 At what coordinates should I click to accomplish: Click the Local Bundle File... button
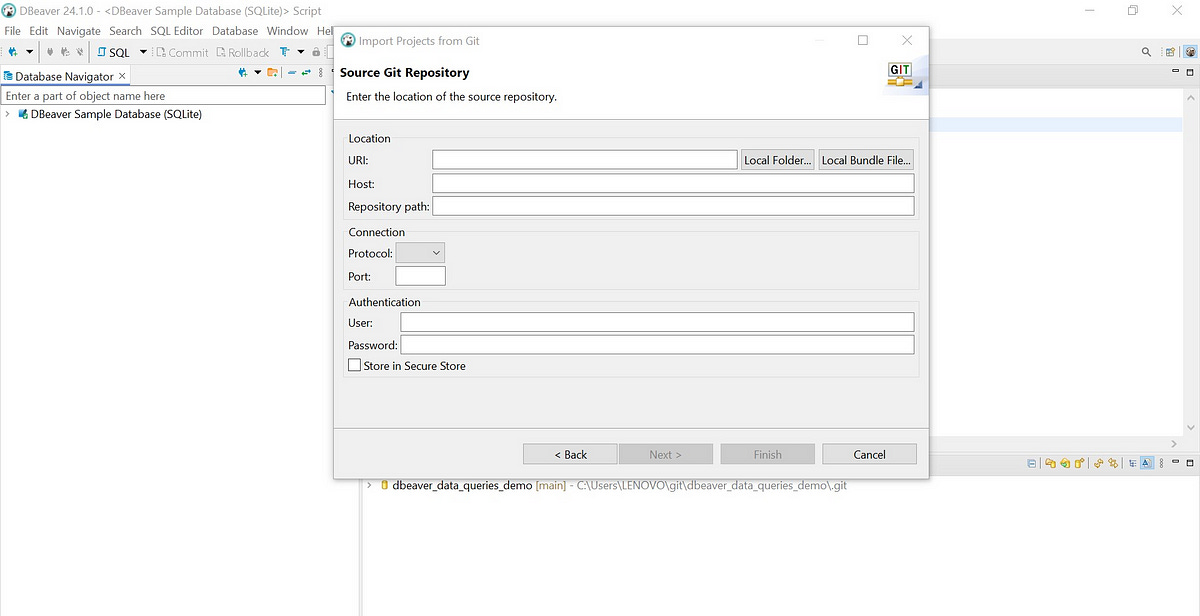[x=866, y=160]
